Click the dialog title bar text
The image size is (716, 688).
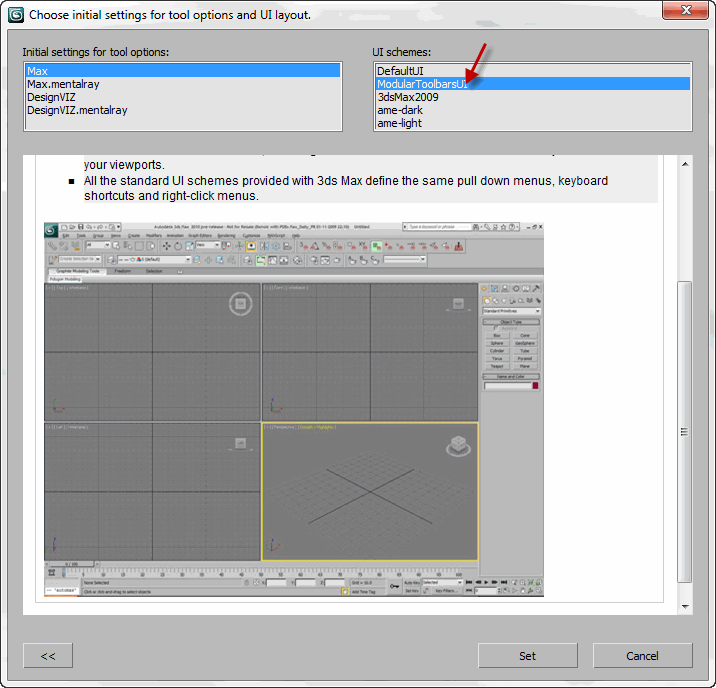click(x=170, y=15)
